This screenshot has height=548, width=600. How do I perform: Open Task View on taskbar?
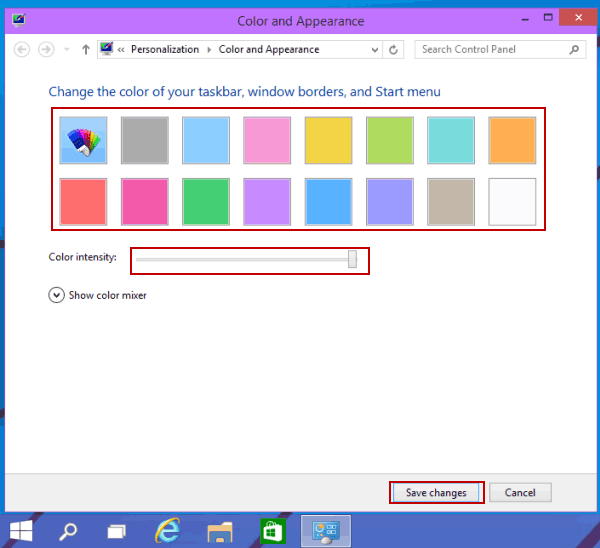117,532
